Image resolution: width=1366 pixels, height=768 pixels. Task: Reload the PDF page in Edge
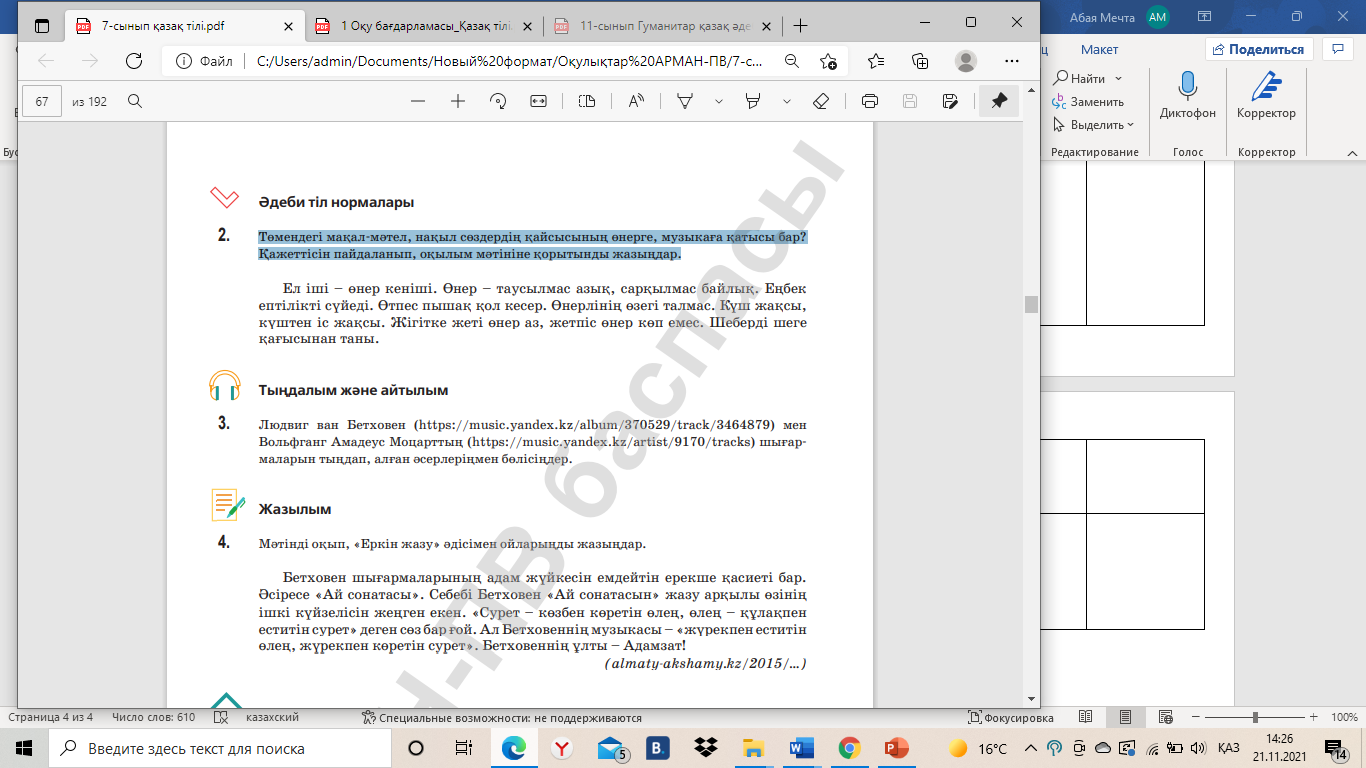click(x=133, y=61)
